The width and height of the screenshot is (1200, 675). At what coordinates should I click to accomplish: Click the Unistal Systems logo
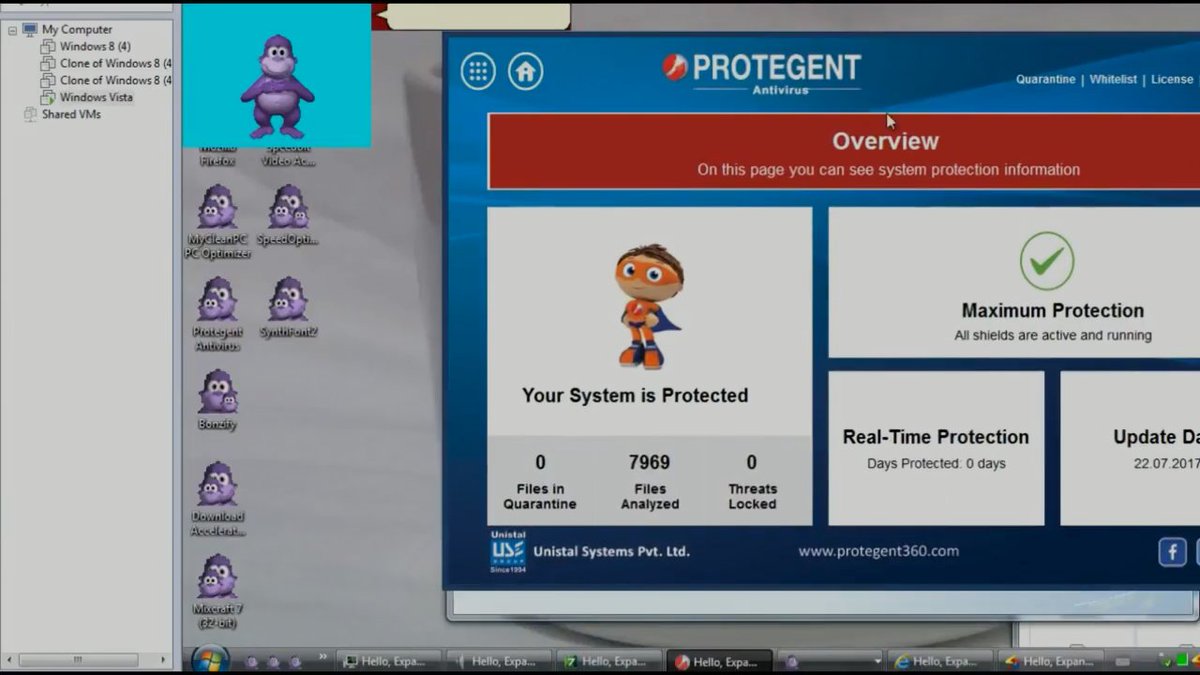pos(508,551)
